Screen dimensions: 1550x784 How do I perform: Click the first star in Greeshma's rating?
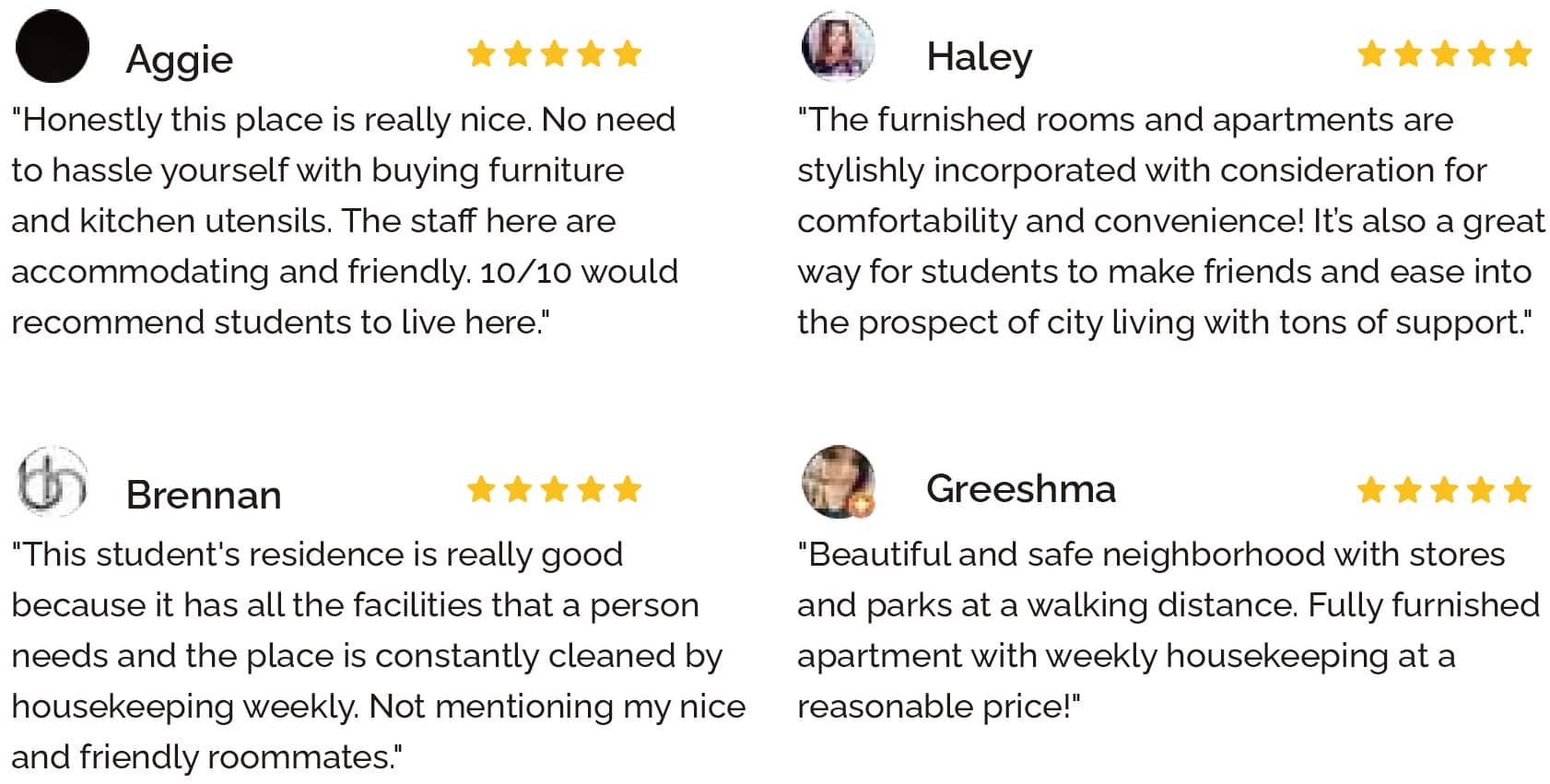pyautogui.click(x=1371, y=489)
